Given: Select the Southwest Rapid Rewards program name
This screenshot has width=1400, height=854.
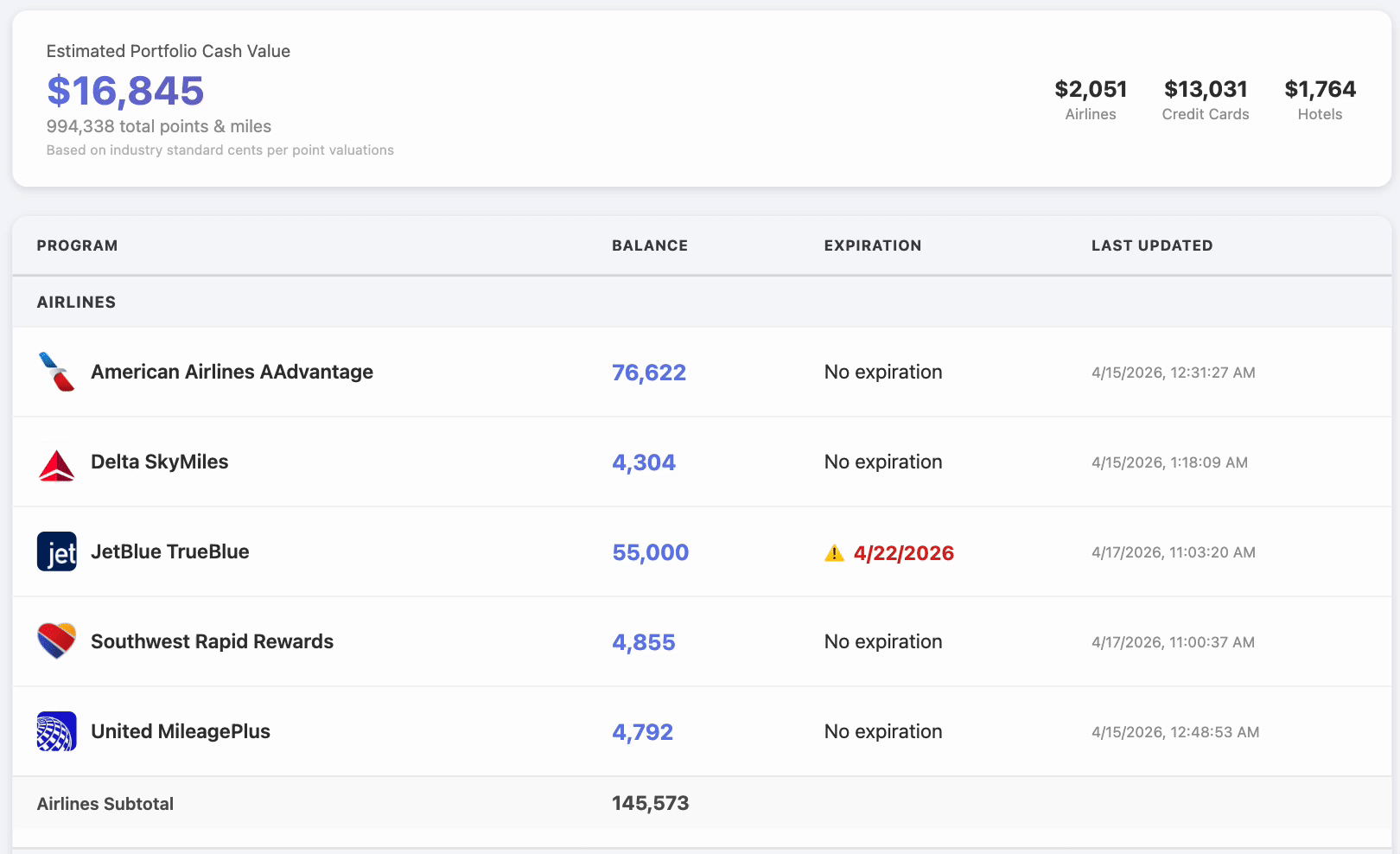Looking at the screenshot, I should pyautogui.click(x=212, y=641).
